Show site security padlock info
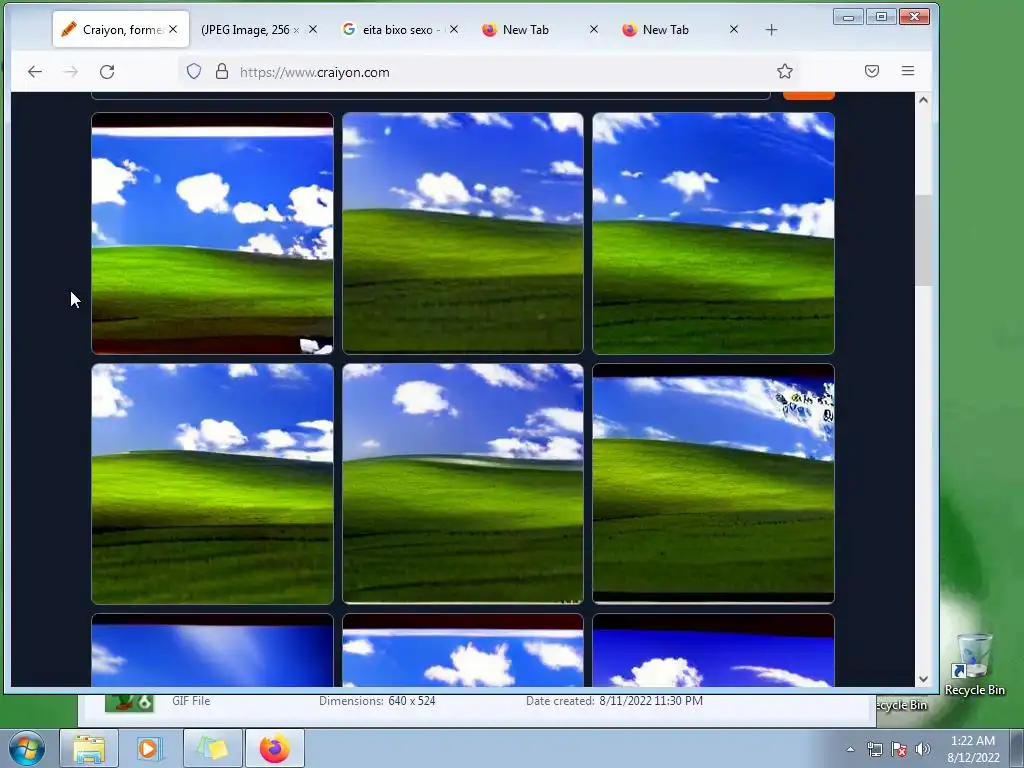This screenshot has width=1024, height=768. [x=222, y=71]
